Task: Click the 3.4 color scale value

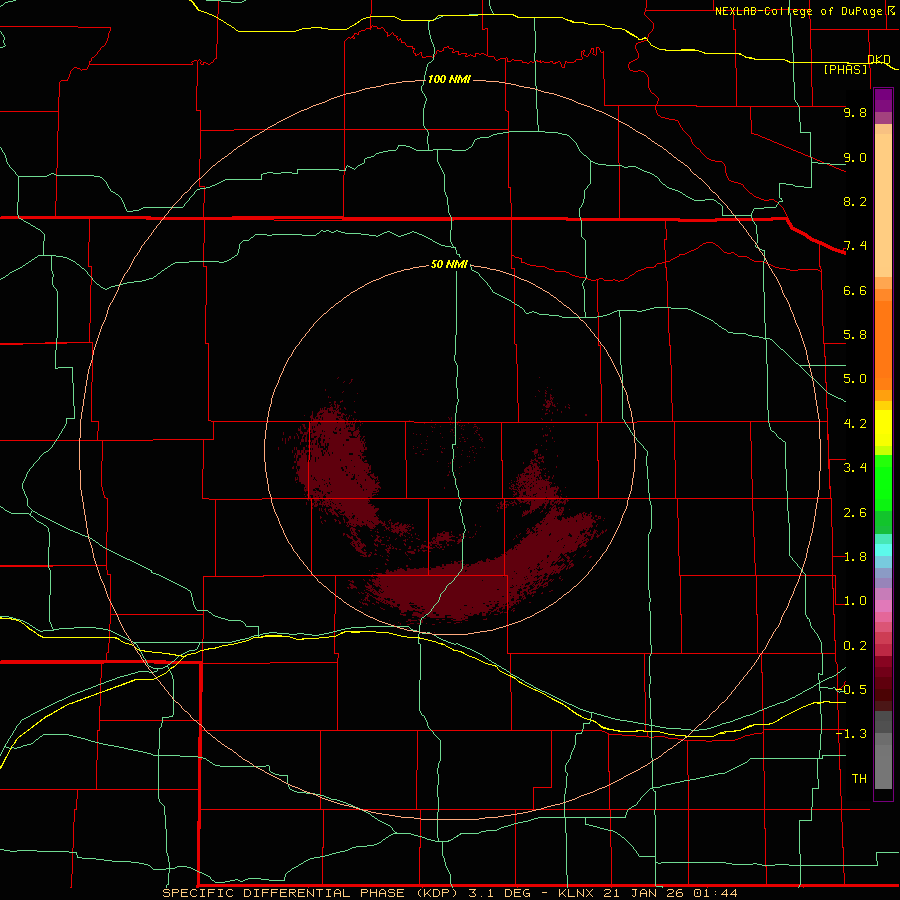Action: point(855,468)
